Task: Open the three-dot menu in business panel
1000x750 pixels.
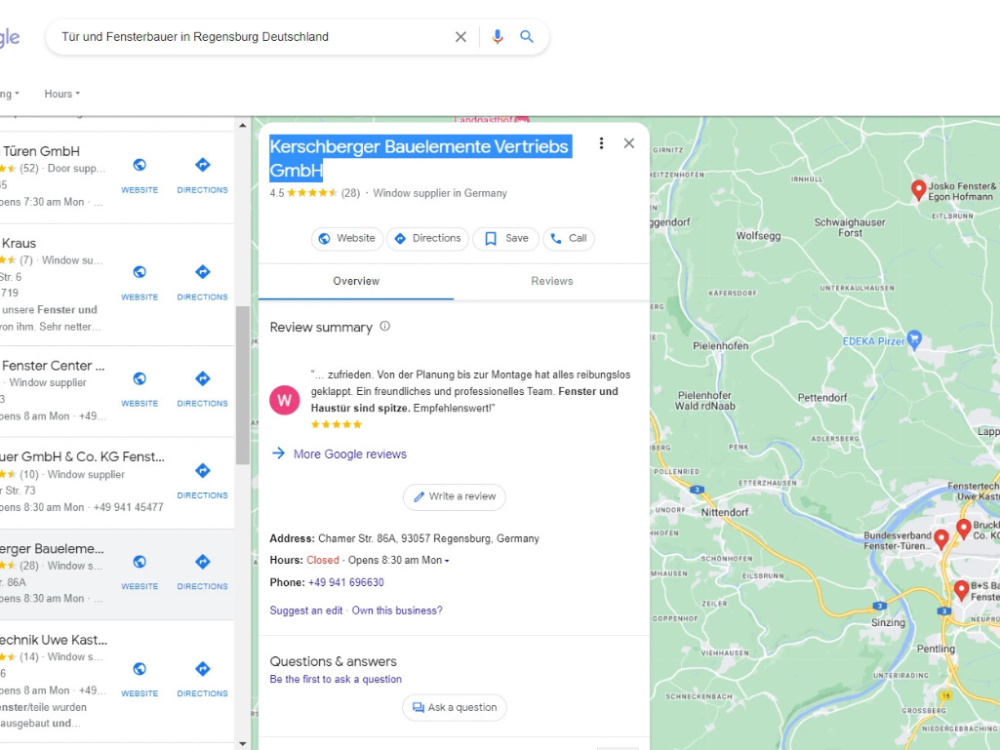Action: pyautogui.click(x=601, y=143)
